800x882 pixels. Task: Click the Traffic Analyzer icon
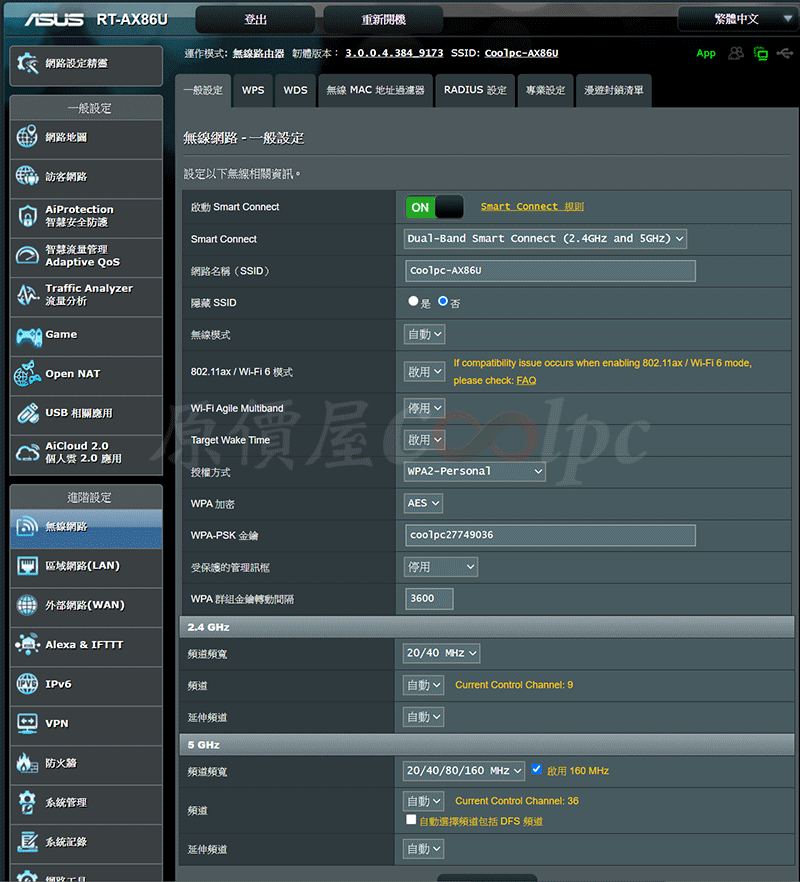(x=27, y=295)
